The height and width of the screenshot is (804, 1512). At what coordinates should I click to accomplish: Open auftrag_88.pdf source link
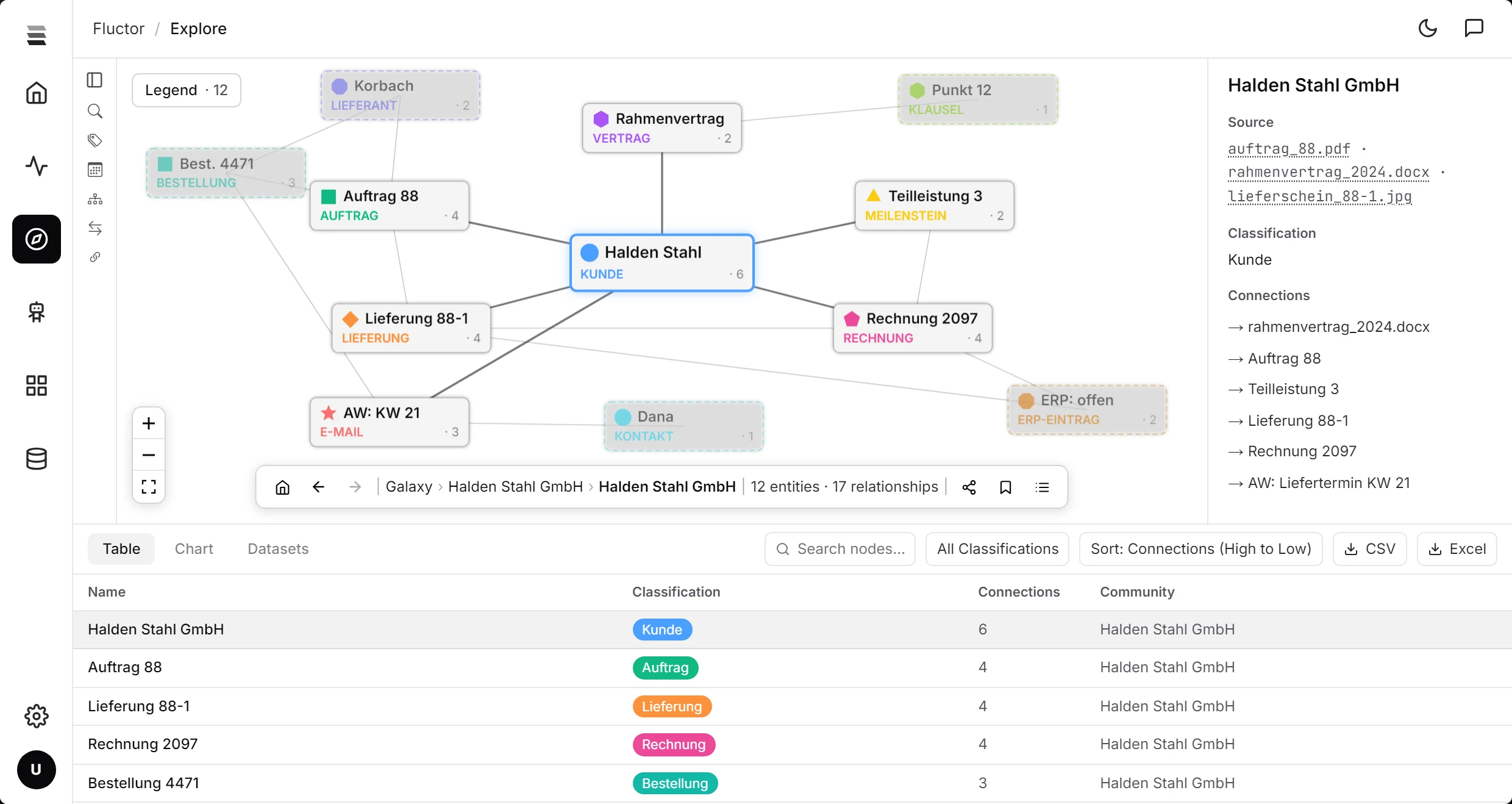(x=1289, y=149)
